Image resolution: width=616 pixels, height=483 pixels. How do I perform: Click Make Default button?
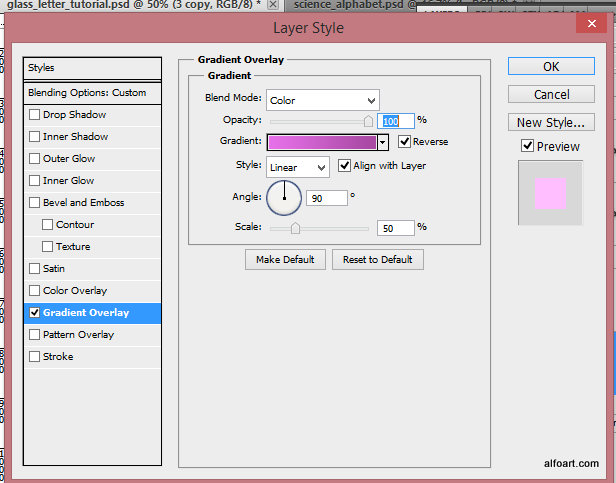point(284,259)
